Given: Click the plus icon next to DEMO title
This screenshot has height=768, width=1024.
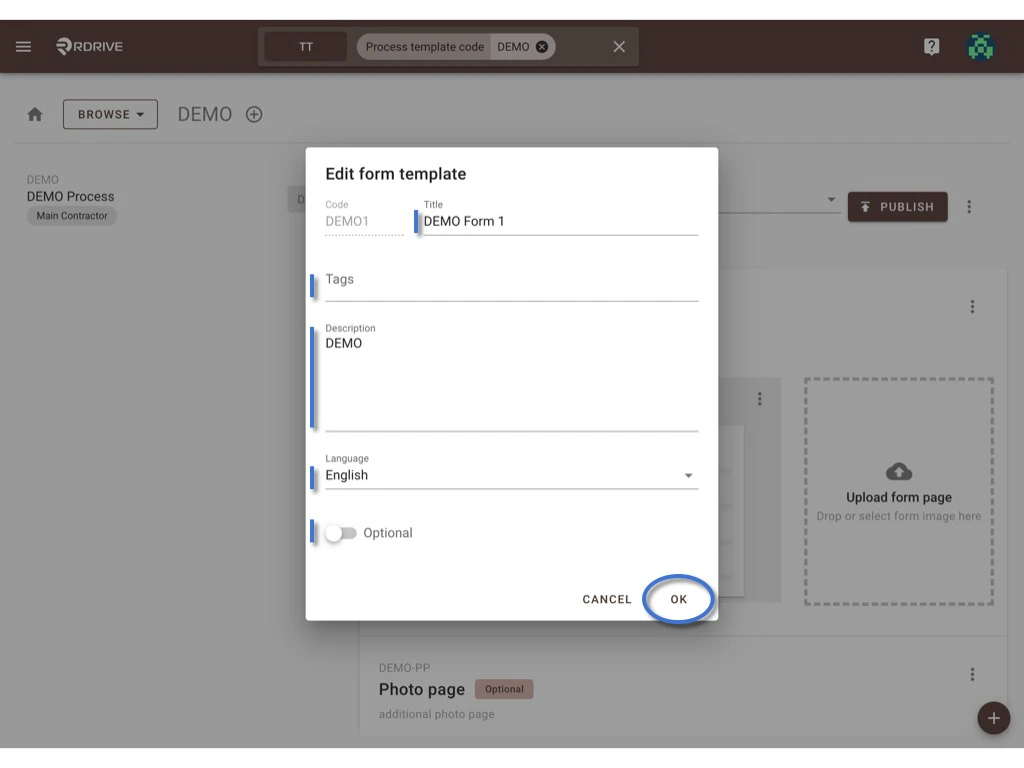Looking at the screenshot, I should click(x=254, y=114).
